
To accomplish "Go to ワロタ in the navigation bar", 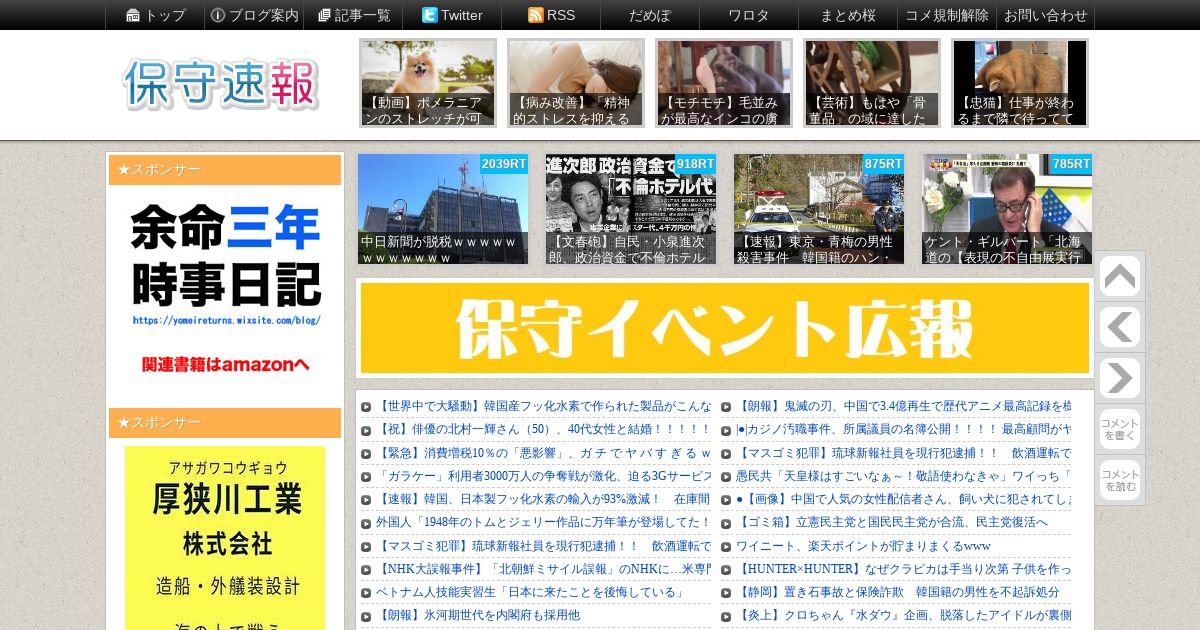I will click(x=749, y=15).
